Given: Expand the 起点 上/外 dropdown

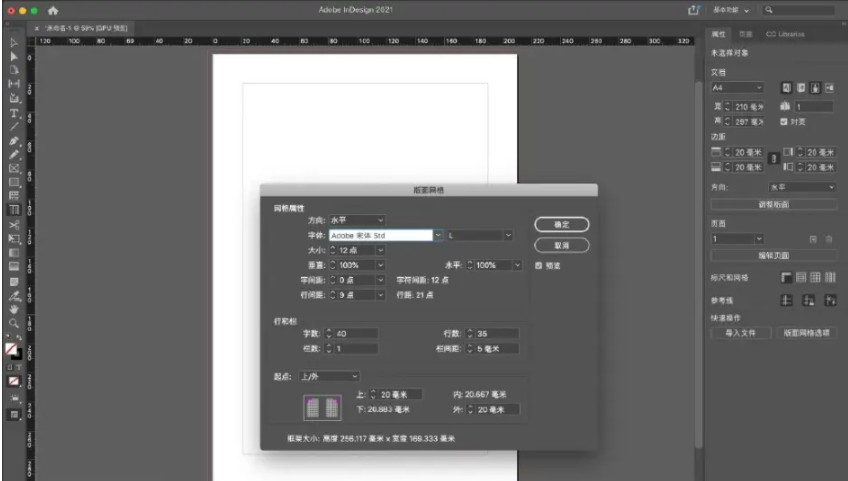Looking at the screenshot, I should 328,376.
